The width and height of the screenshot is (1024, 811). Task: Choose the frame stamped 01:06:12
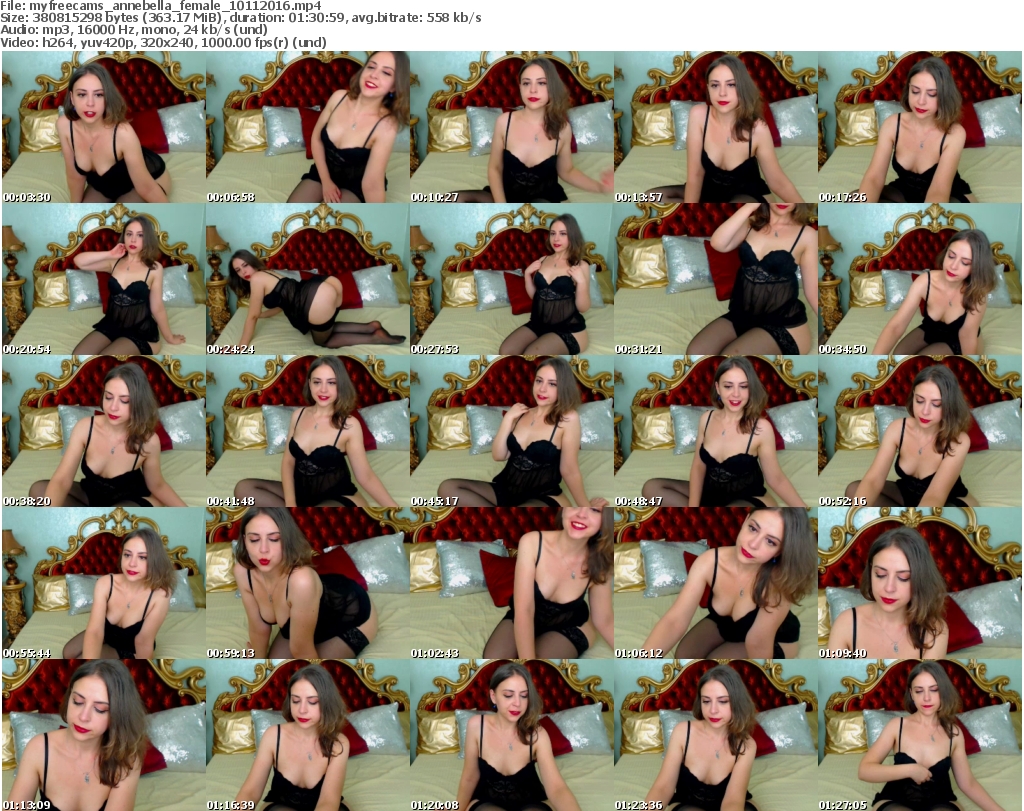point(715,583)
